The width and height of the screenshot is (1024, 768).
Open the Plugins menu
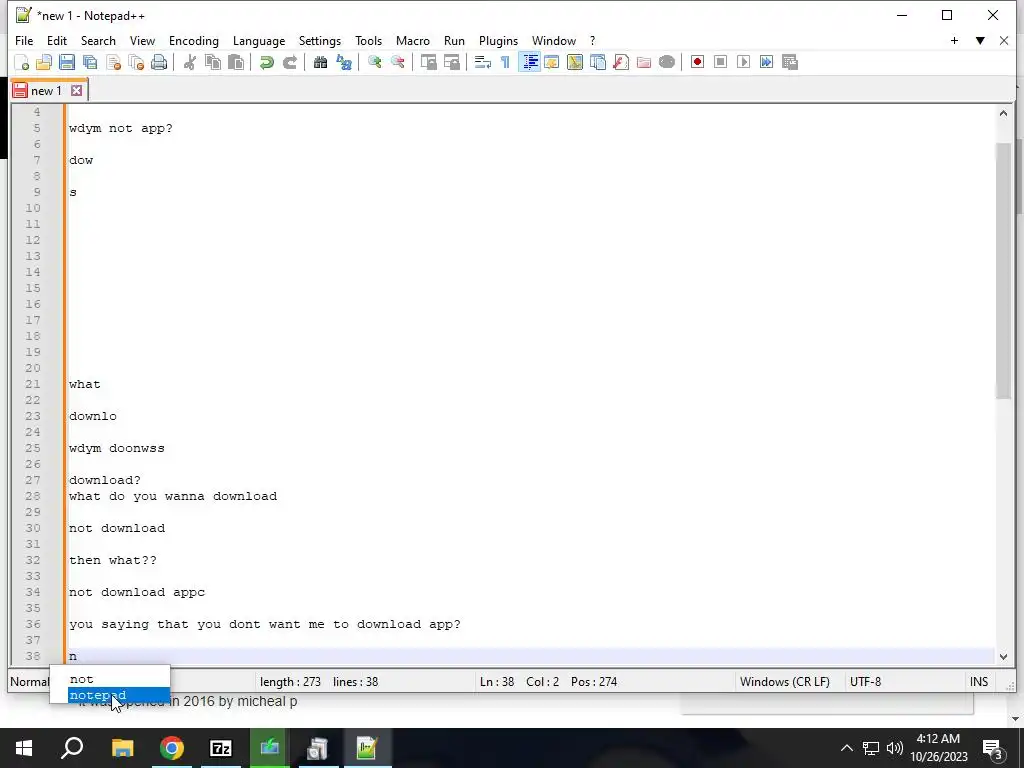coord(498,40)
